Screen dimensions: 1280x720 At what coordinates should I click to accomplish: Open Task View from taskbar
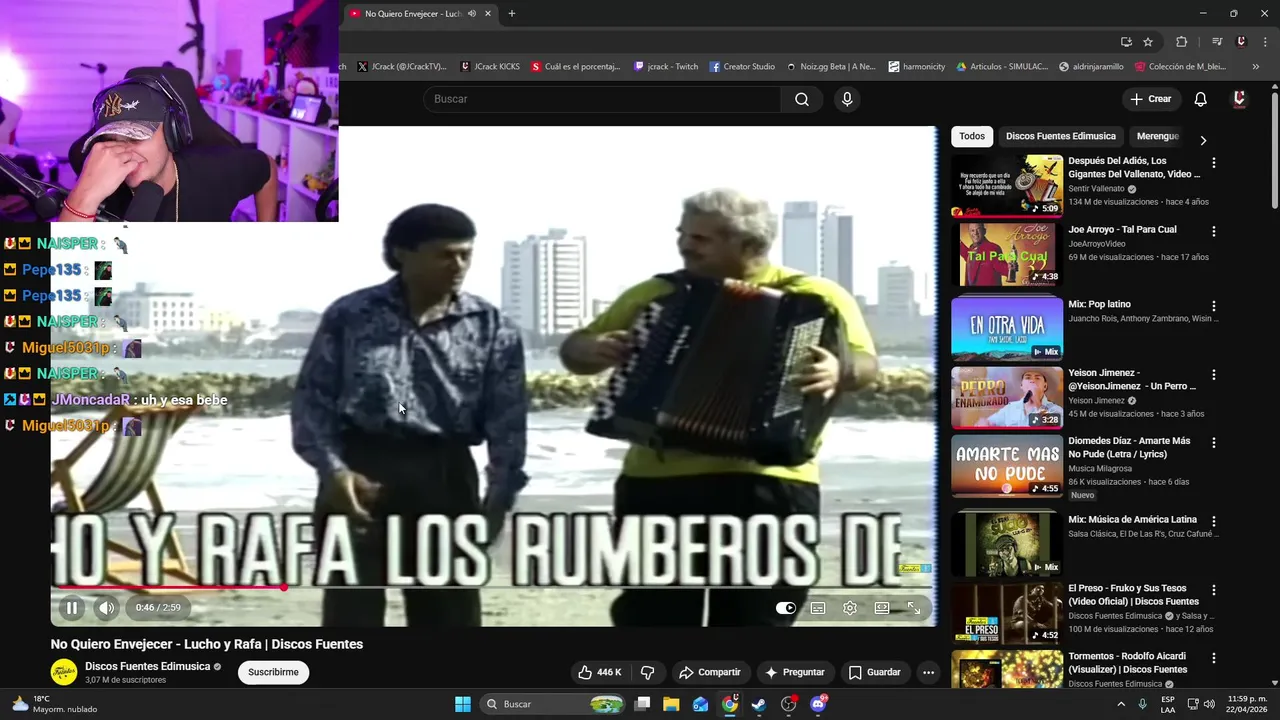point(642,704)
